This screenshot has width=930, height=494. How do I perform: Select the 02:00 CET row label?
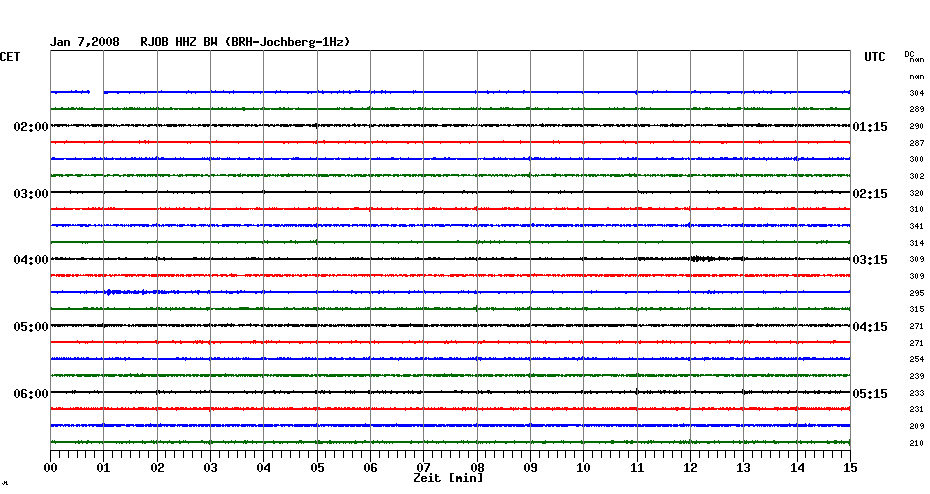31,127
